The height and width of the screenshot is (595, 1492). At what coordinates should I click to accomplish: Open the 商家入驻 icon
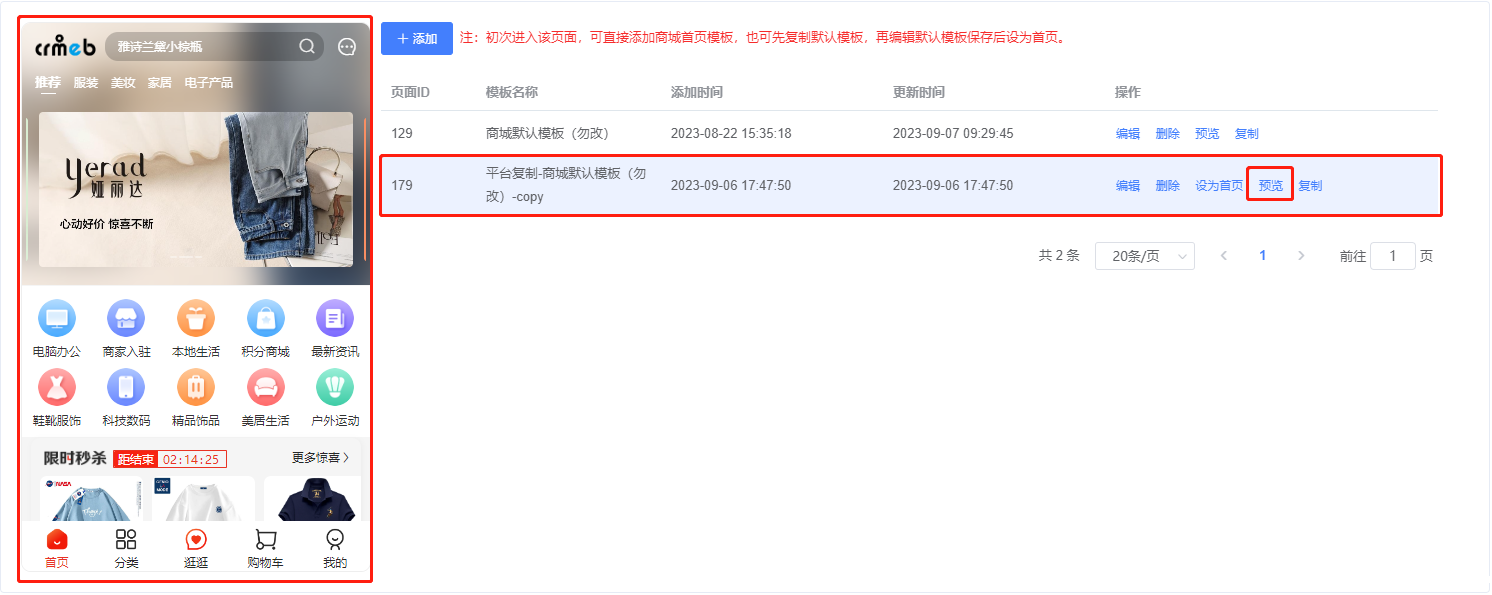pos(126,319)
